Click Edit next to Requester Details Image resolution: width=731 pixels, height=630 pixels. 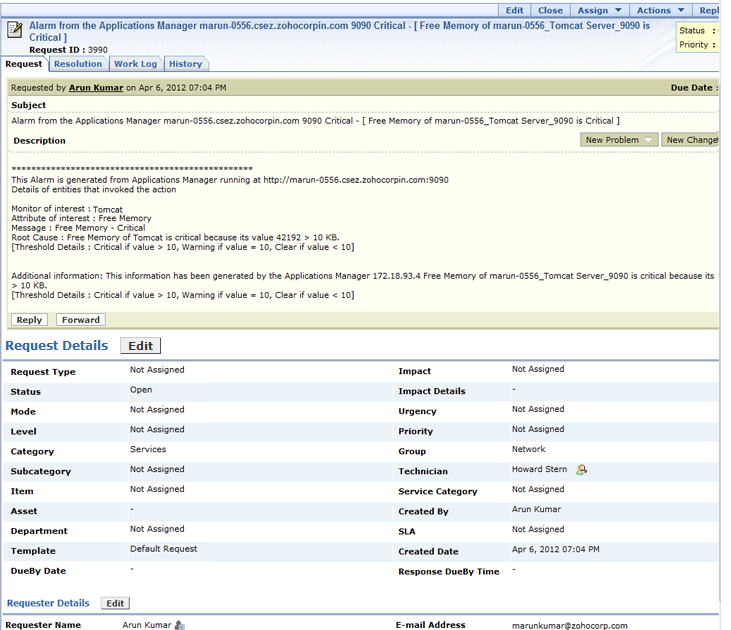[x=115, y=603]
